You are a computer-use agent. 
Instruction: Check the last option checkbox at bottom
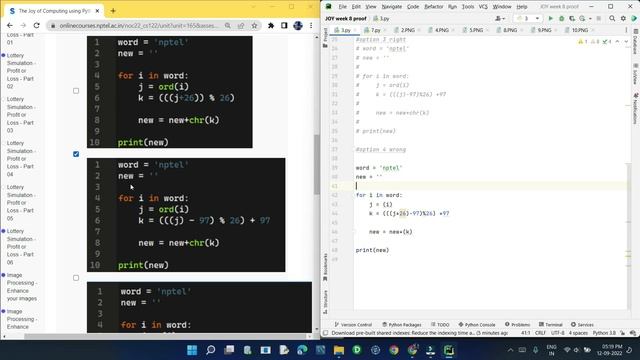(x=76, y=278)
